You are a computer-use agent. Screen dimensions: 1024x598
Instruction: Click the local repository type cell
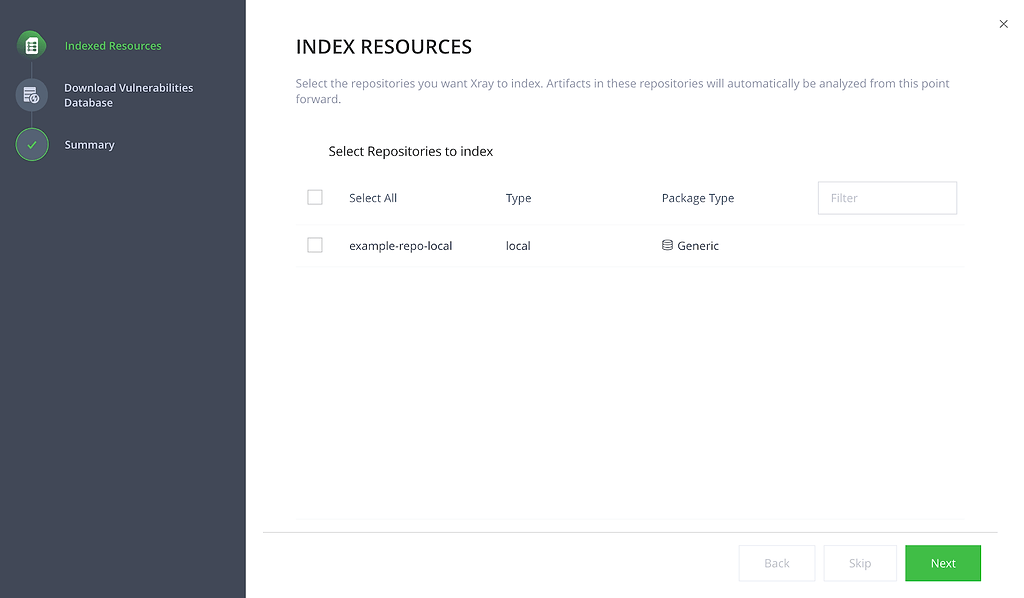pos(518,245)
